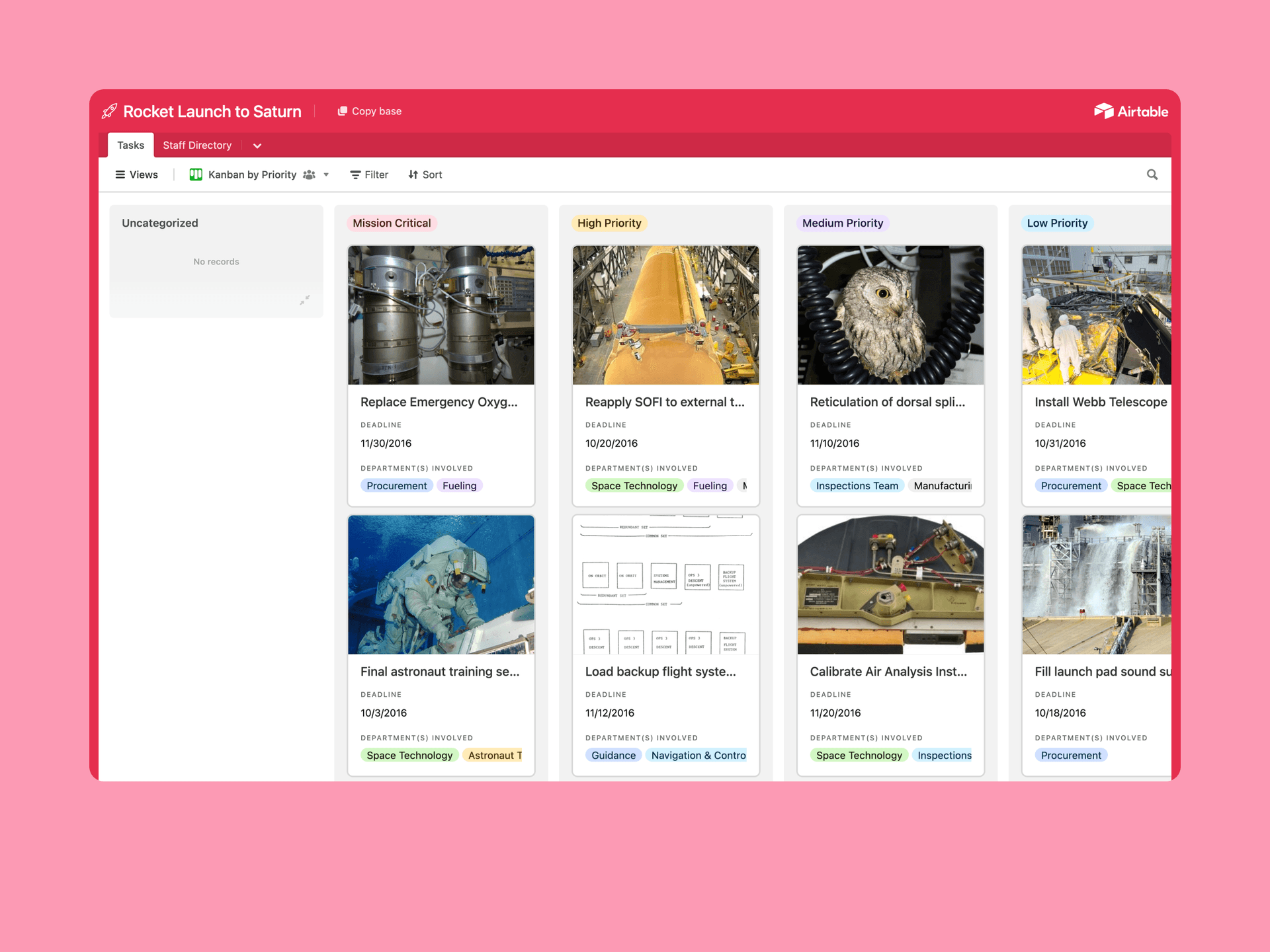Open the search magnifier icon
The width and height of the screenshot is (1270, 952).
[x=1152, y=175]
